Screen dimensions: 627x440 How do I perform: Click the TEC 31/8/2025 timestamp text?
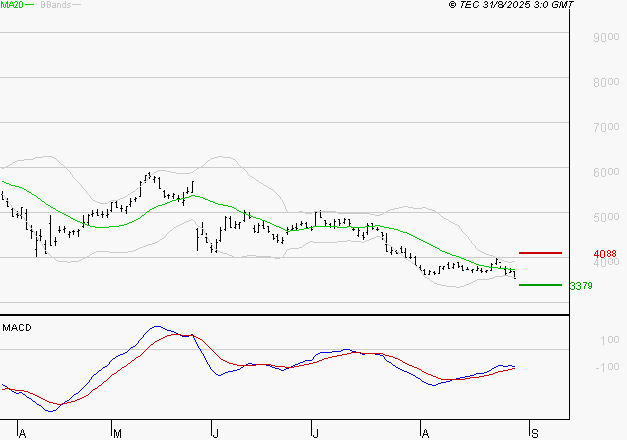click(511, 5)
